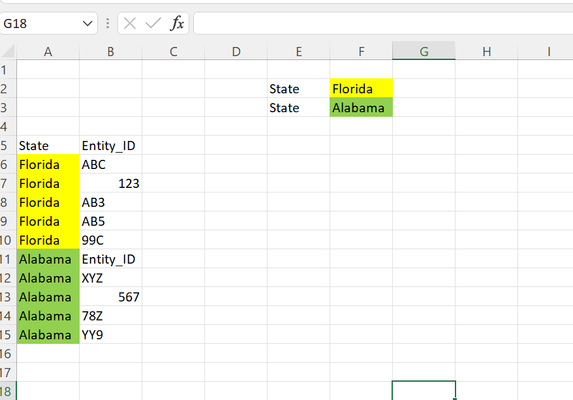Select row 1 header

point(8,69)
